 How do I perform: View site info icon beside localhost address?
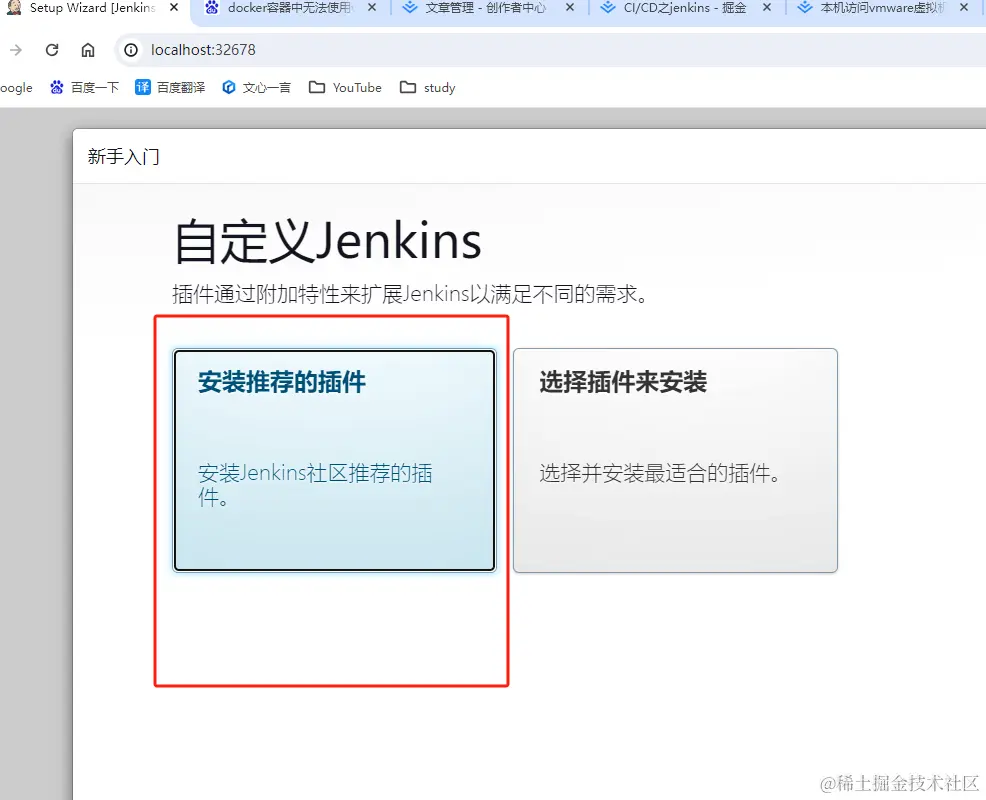tap(131, 50)
